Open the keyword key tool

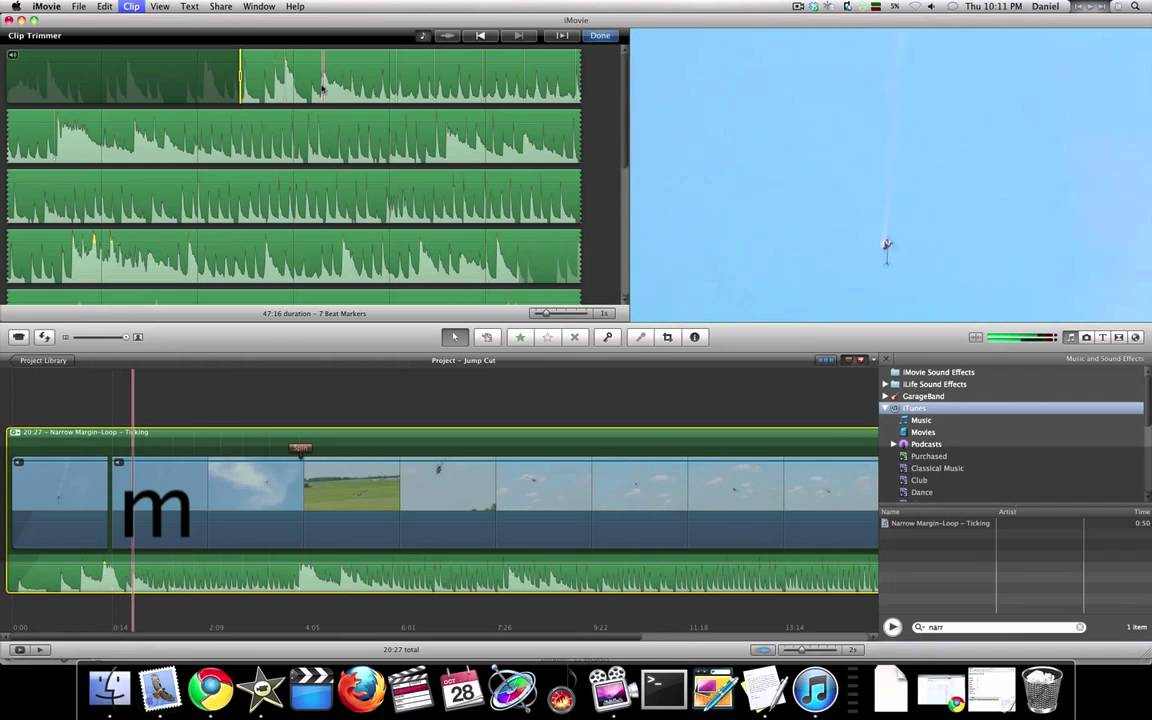[x=608, y=337]
